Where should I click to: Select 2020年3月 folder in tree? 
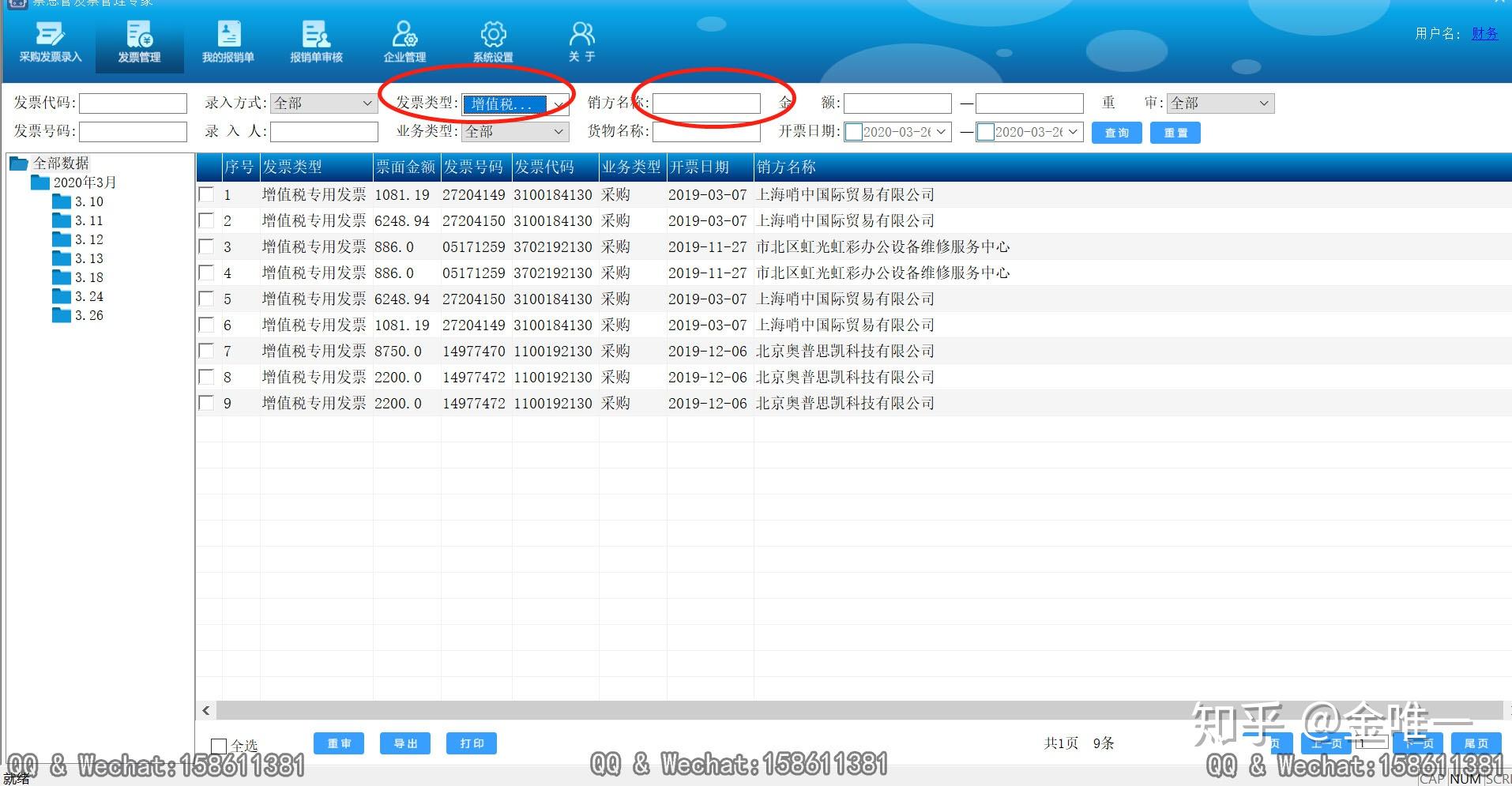click(73, 182)
